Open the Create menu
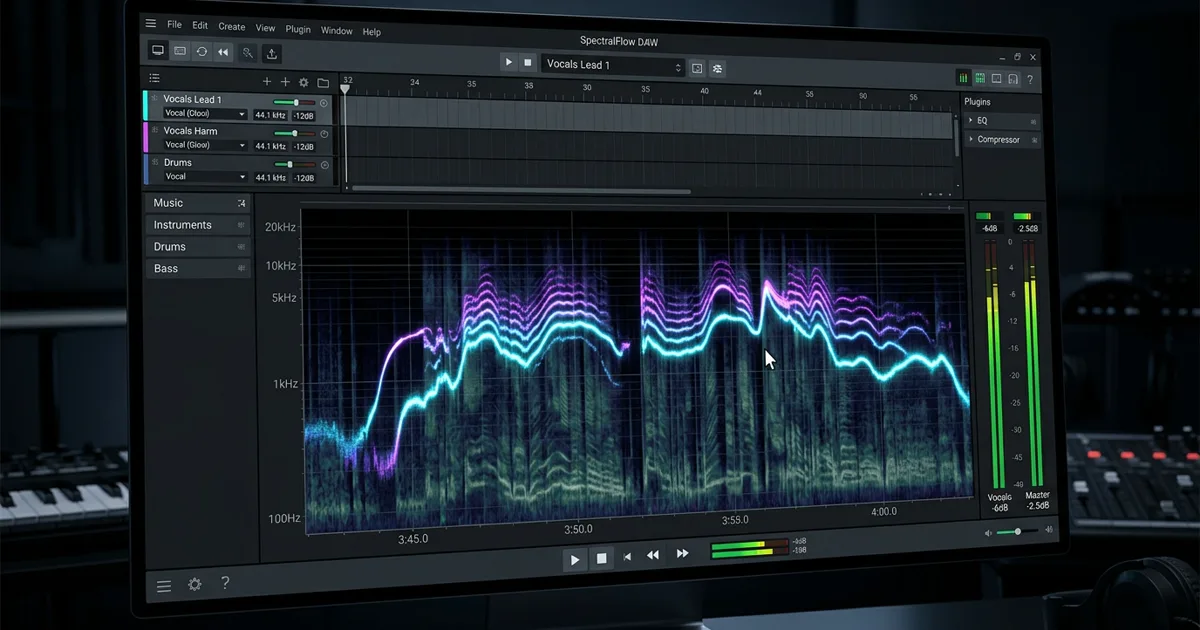 231,27
